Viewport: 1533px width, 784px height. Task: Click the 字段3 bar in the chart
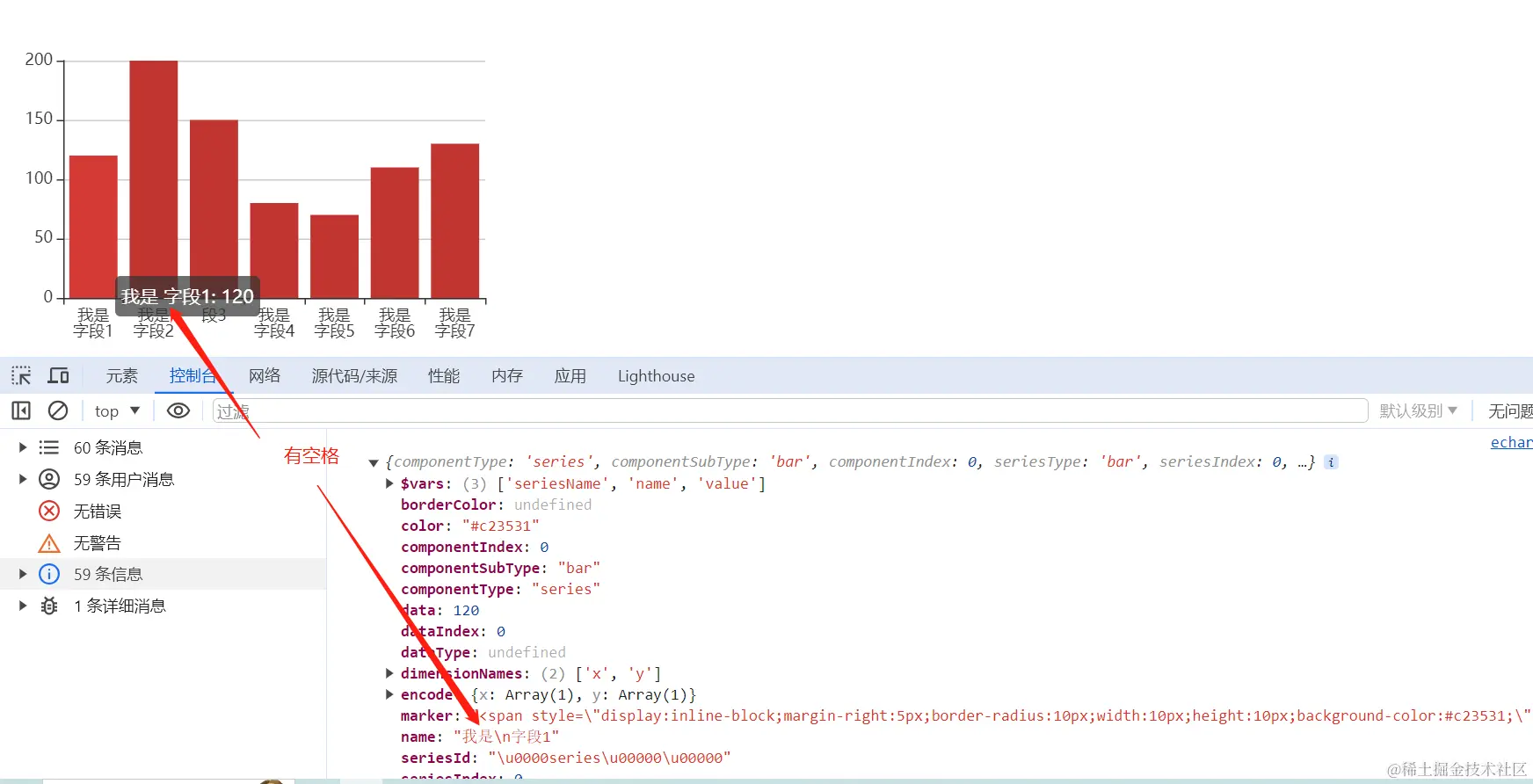[x=214, y=209]
